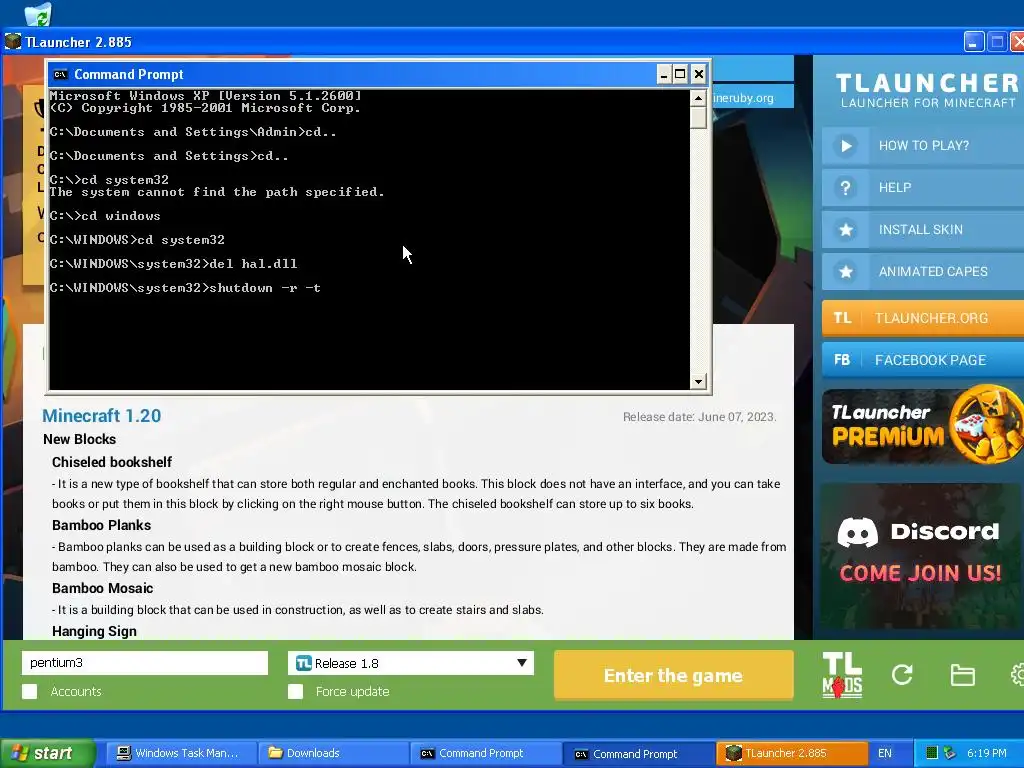The height and width of the screenshot is (768, 1024).
Task: Click the Discord logo in the banner
Action: tap(857, 532)
